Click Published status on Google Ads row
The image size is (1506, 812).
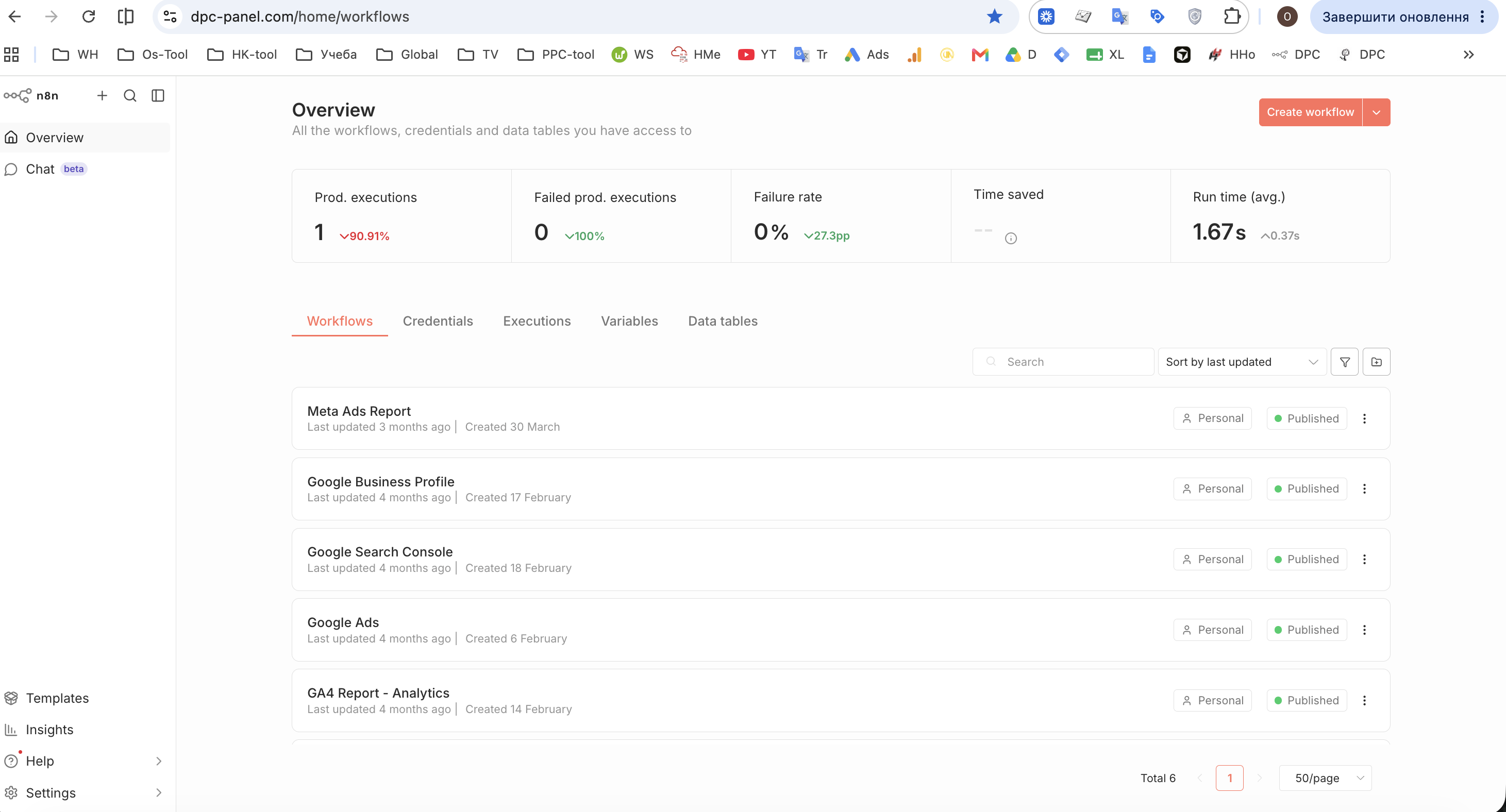[x=1307, y=630]
